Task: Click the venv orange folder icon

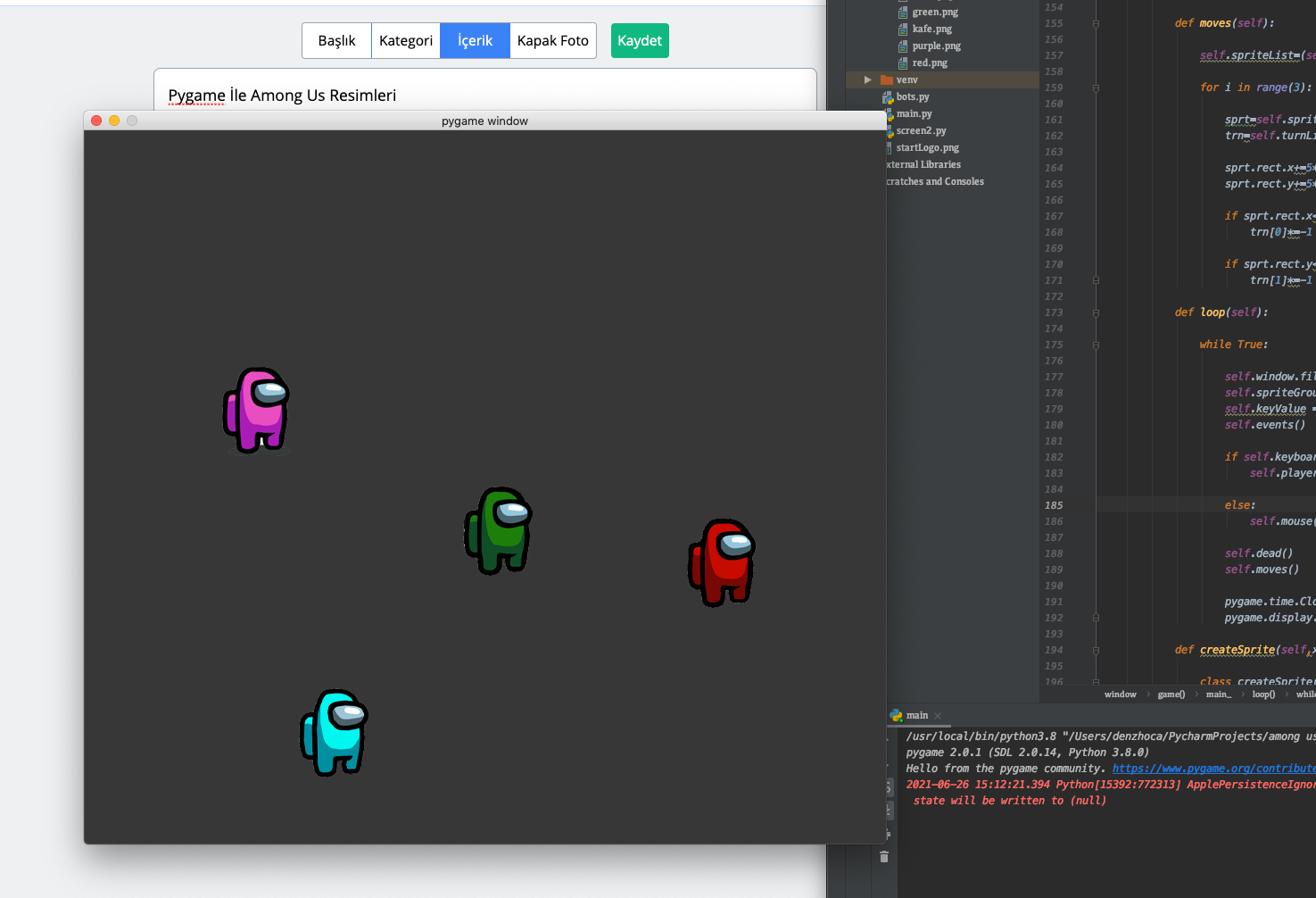Action: (x=887, y=79)
